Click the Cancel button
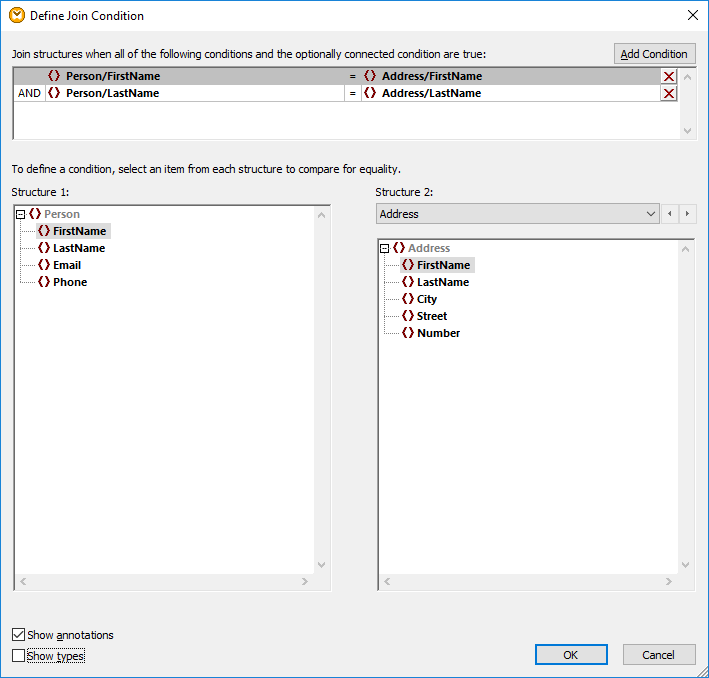 659,654
